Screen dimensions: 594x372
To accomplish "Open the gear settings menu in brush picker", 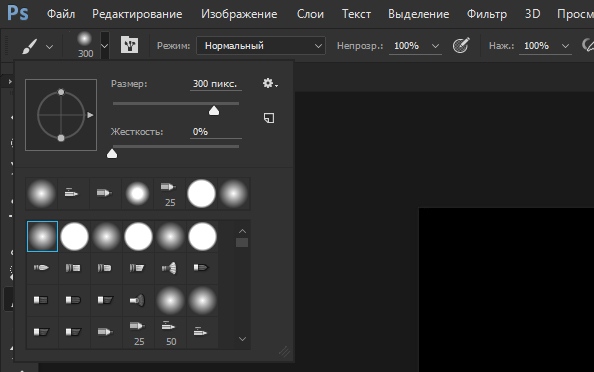I will point(270,83).
